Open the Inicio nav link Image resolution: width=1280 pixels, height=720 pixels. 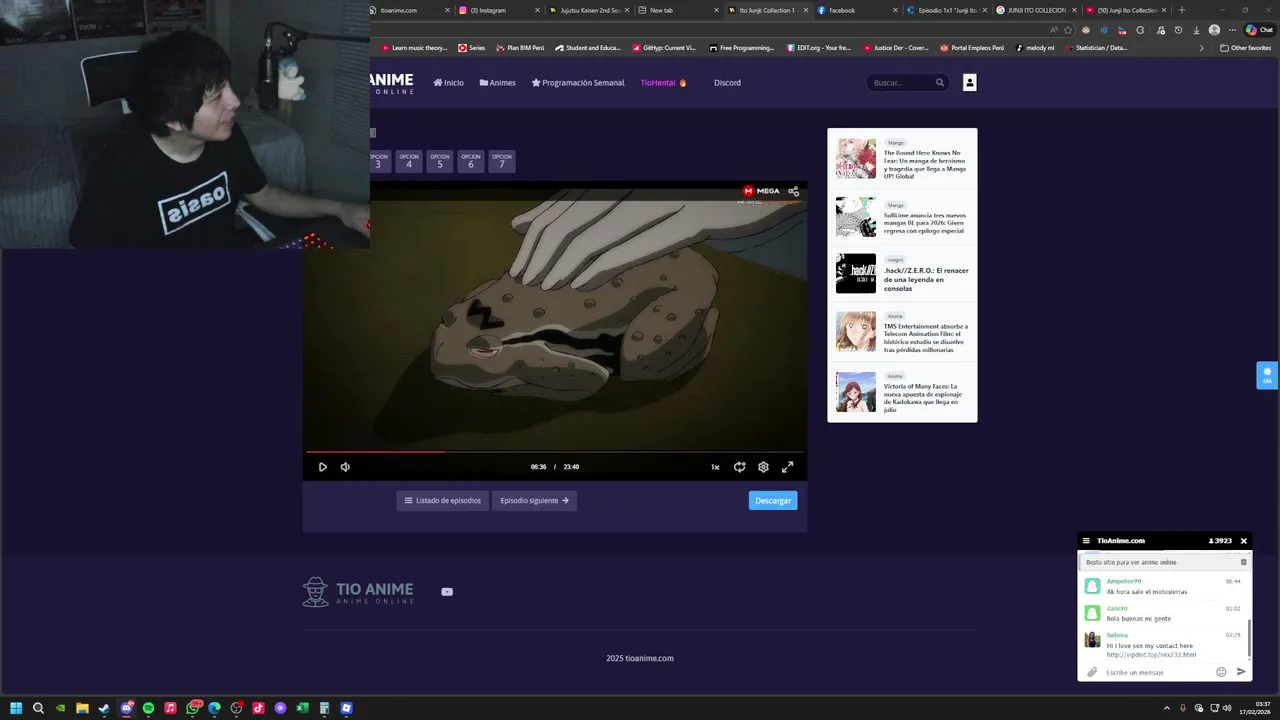(448, 83)
